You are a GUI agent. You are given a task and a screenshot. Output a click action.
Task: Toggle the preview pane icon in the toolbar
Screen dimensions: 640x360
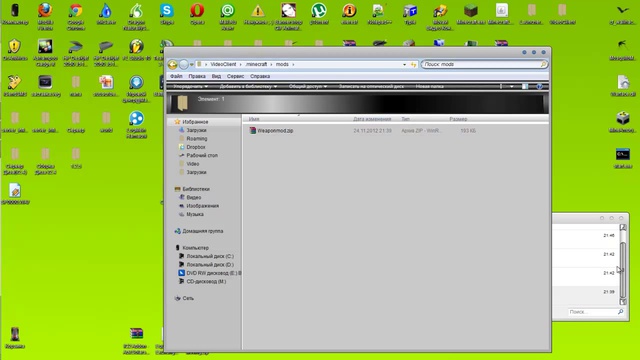[525, 87]
